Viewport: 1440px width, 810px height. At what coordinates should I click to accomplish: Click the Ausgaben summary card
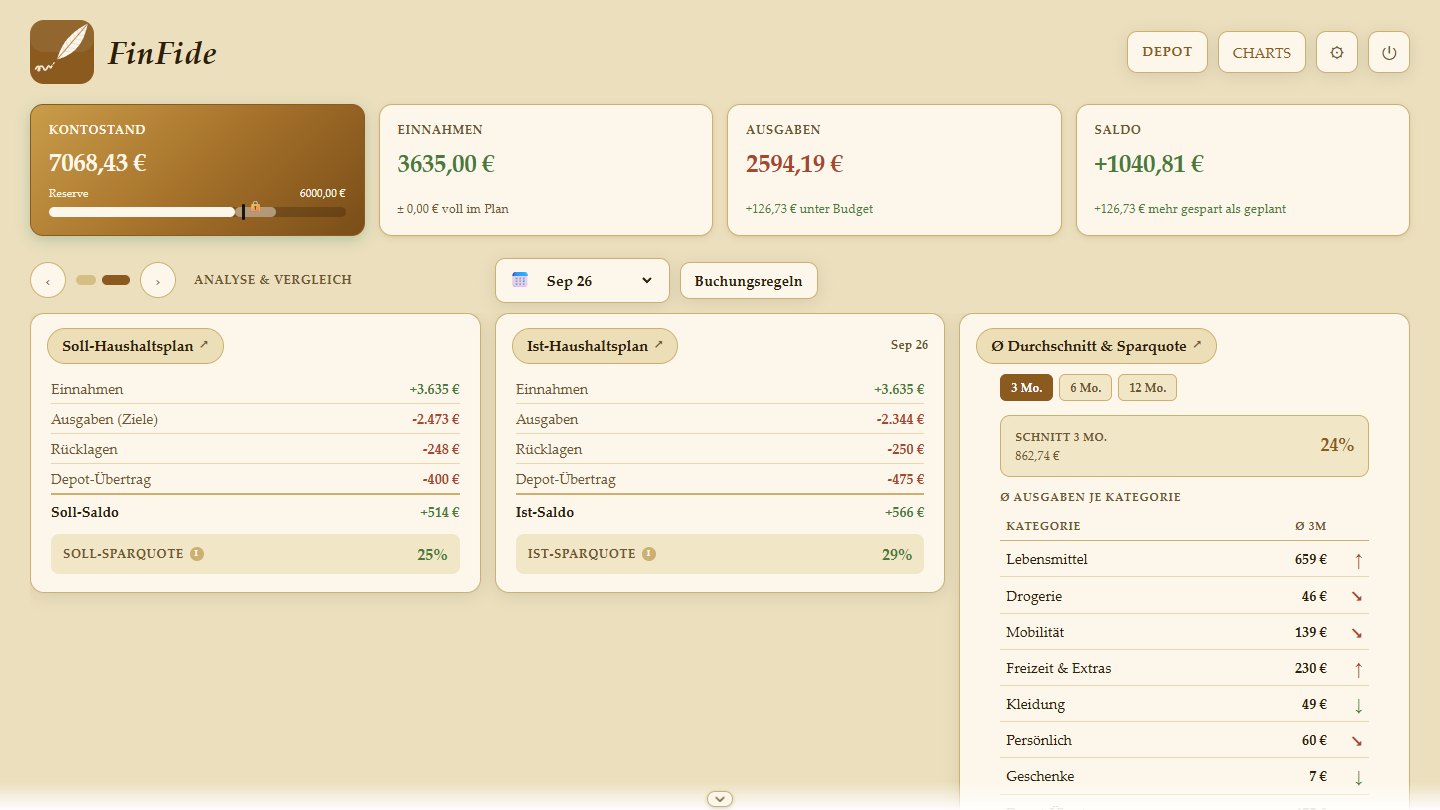click(894, 170)
